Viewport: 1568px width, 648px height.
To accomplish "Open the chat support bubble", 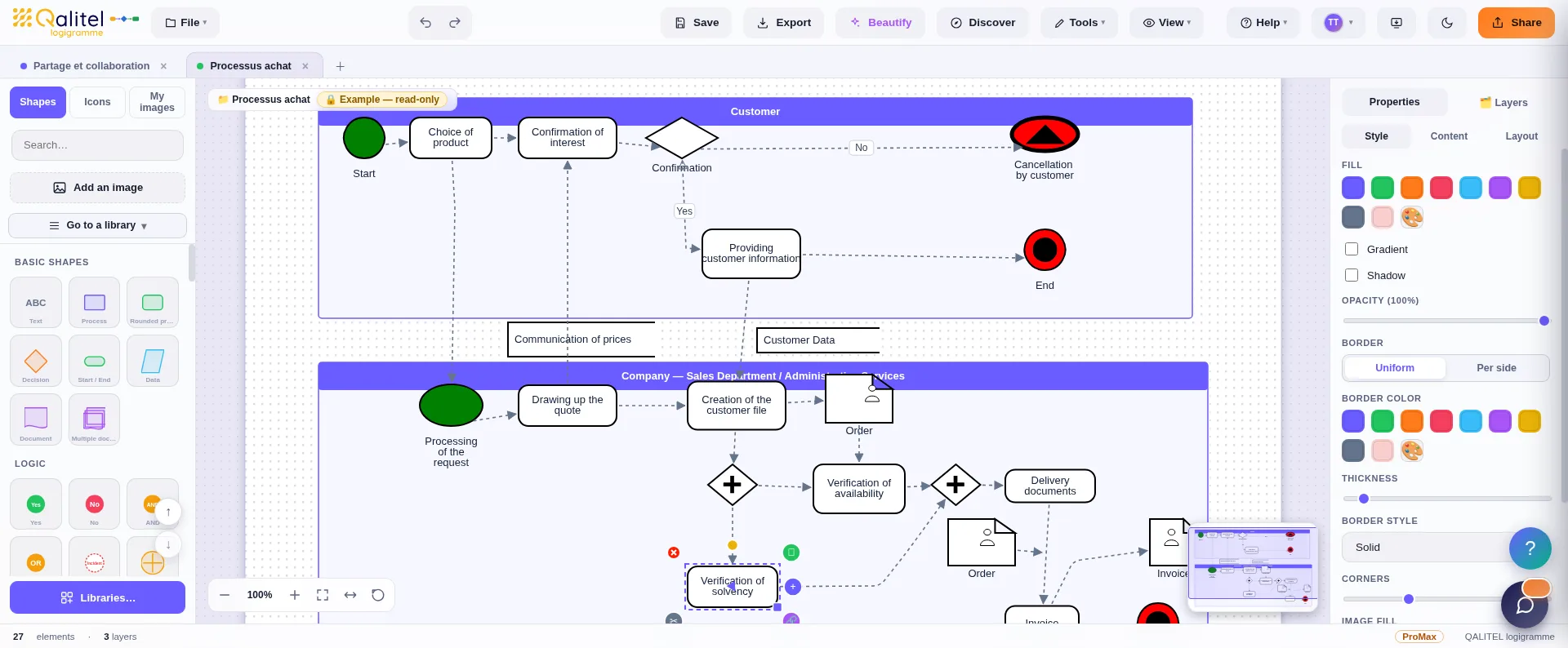I will point(1525,605).
